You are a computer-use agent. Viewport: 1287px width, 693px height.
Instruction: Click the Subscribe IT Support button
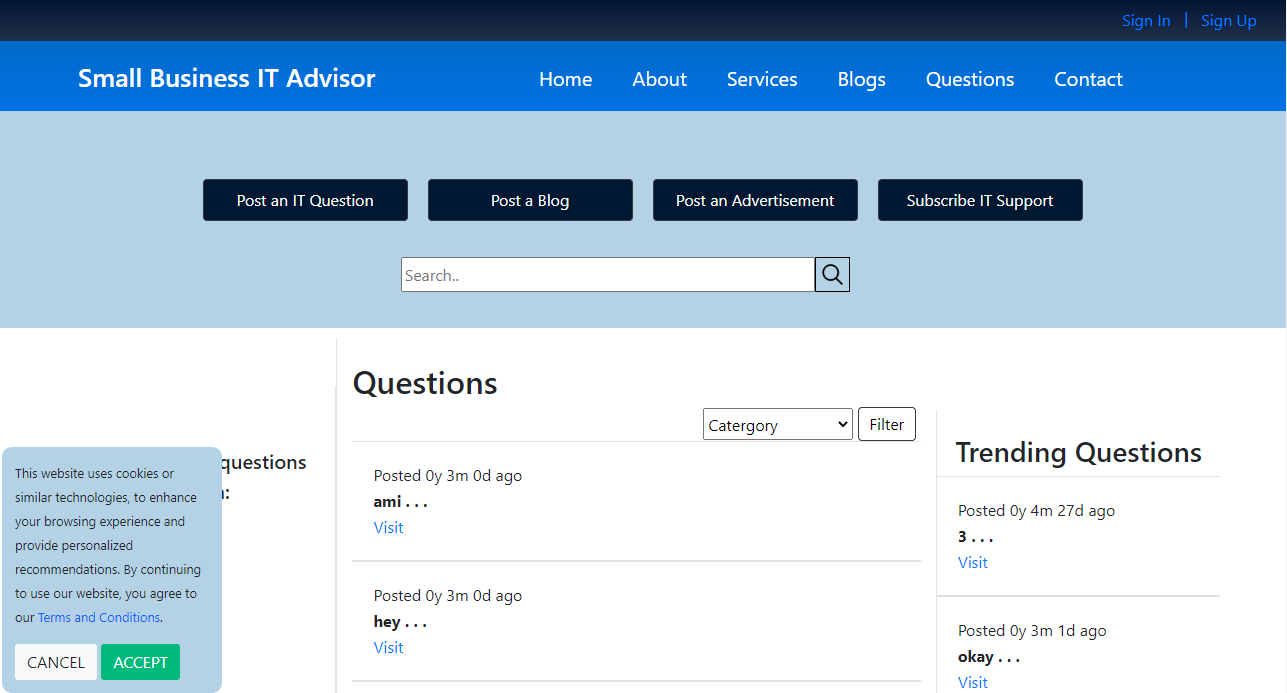979,200
